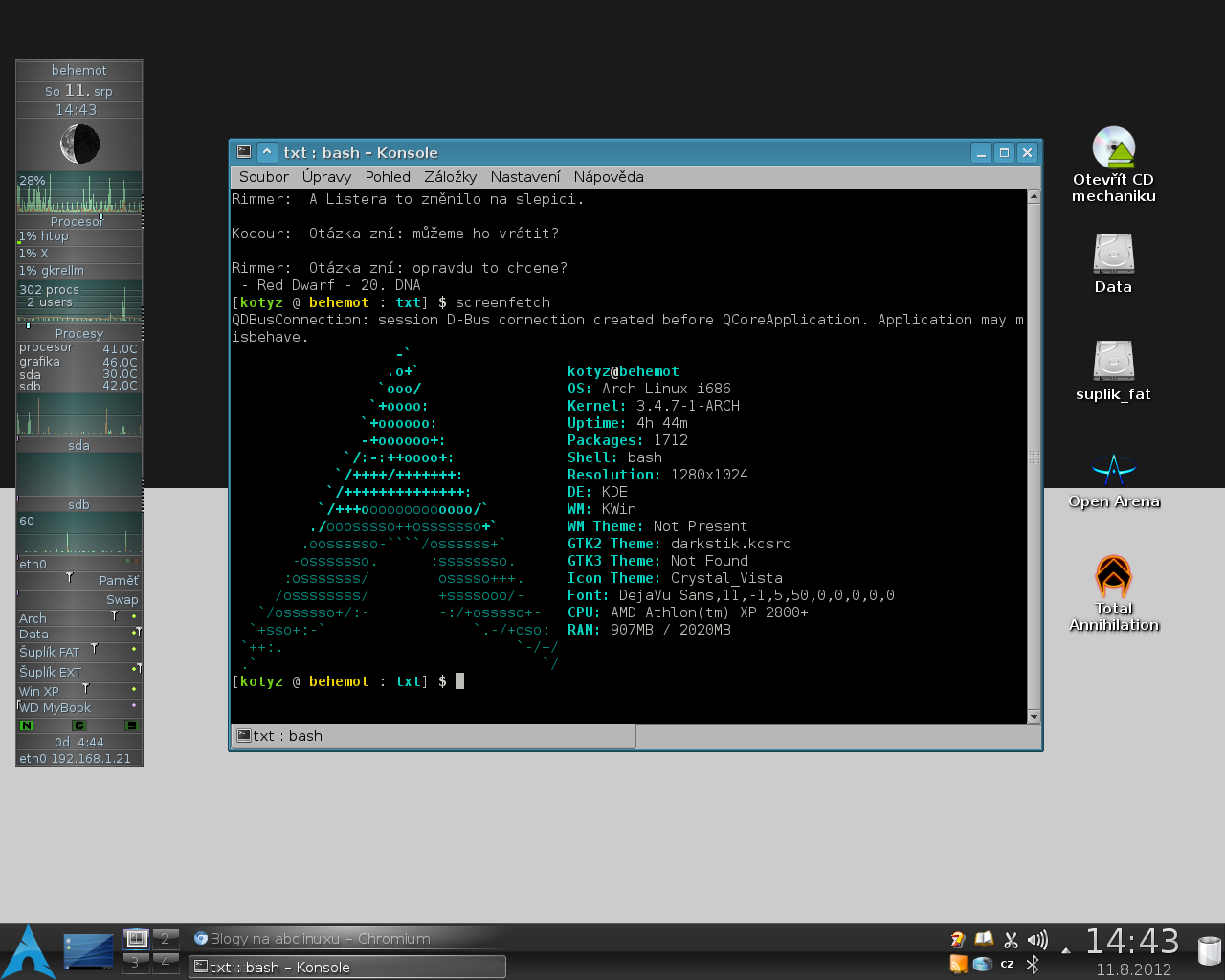Open the Soubor menu
Screen dimensions: 1225x980
tap(264, 177)
